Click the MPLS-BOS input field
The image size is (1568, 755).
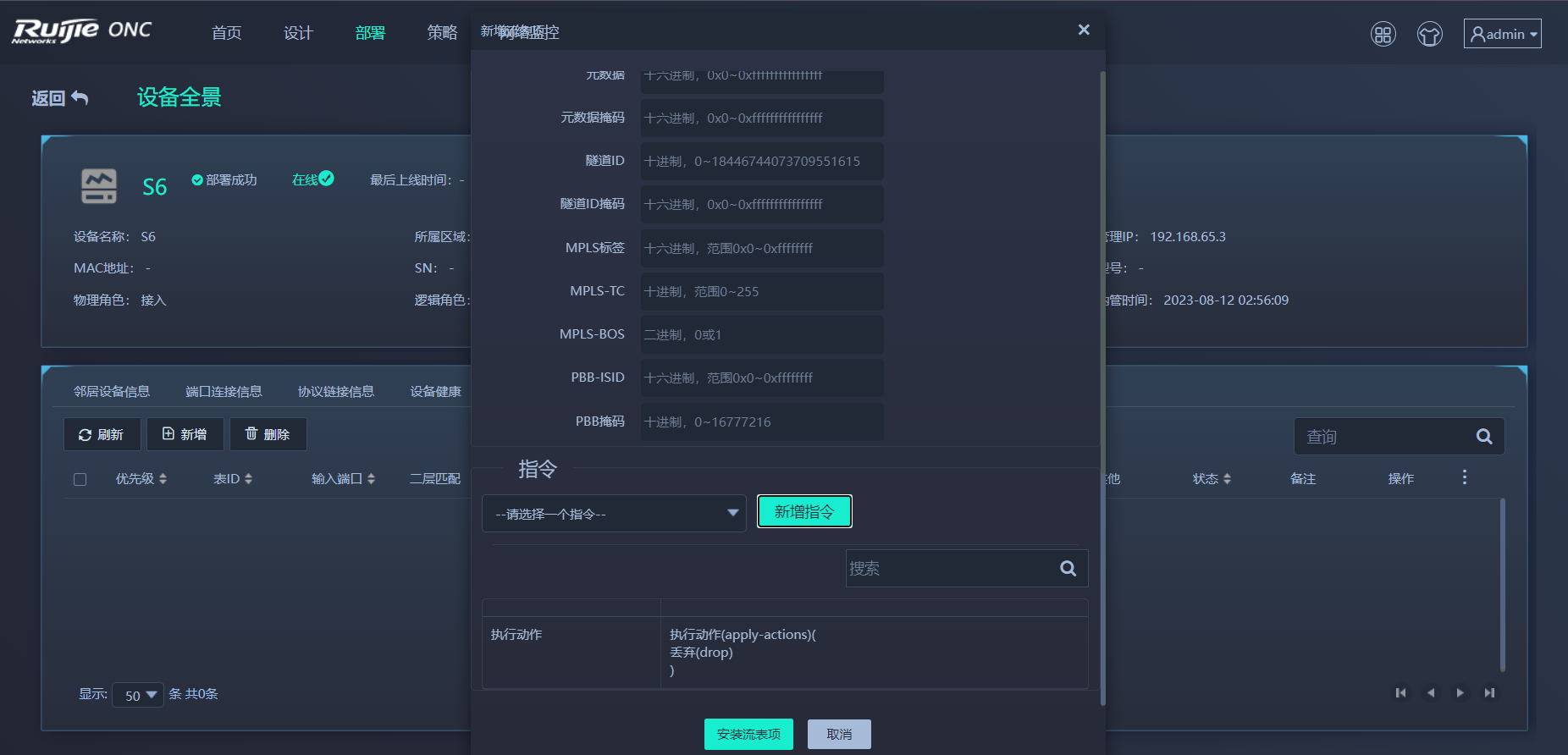pyautogui.click(x=762, y=335)
